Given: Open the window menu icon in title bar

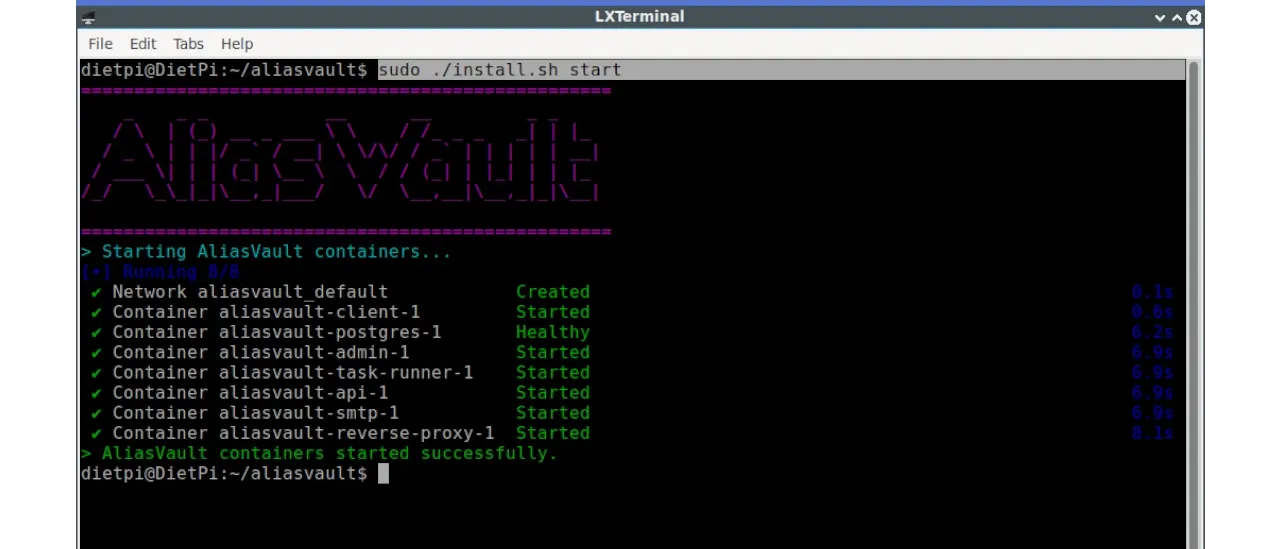Looking at the screenshot, I should pos(88,17).
